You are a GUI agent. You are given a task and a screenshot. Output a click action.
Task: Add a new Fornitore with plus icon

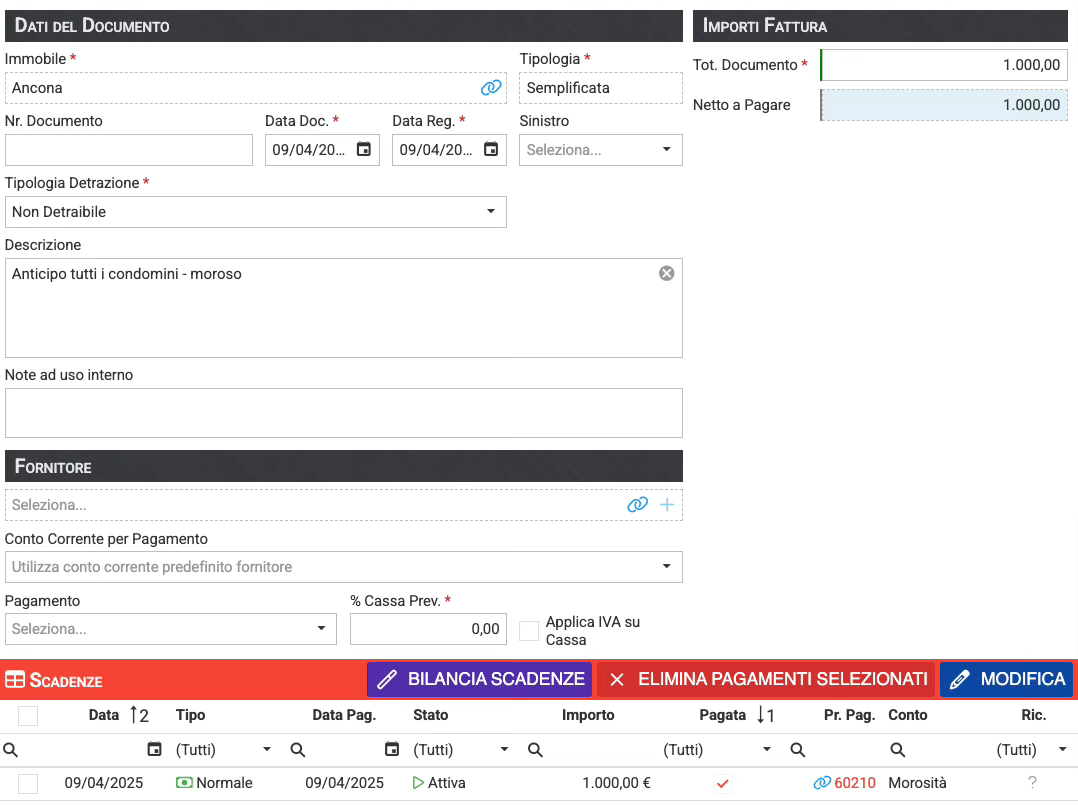coord(667,505)
